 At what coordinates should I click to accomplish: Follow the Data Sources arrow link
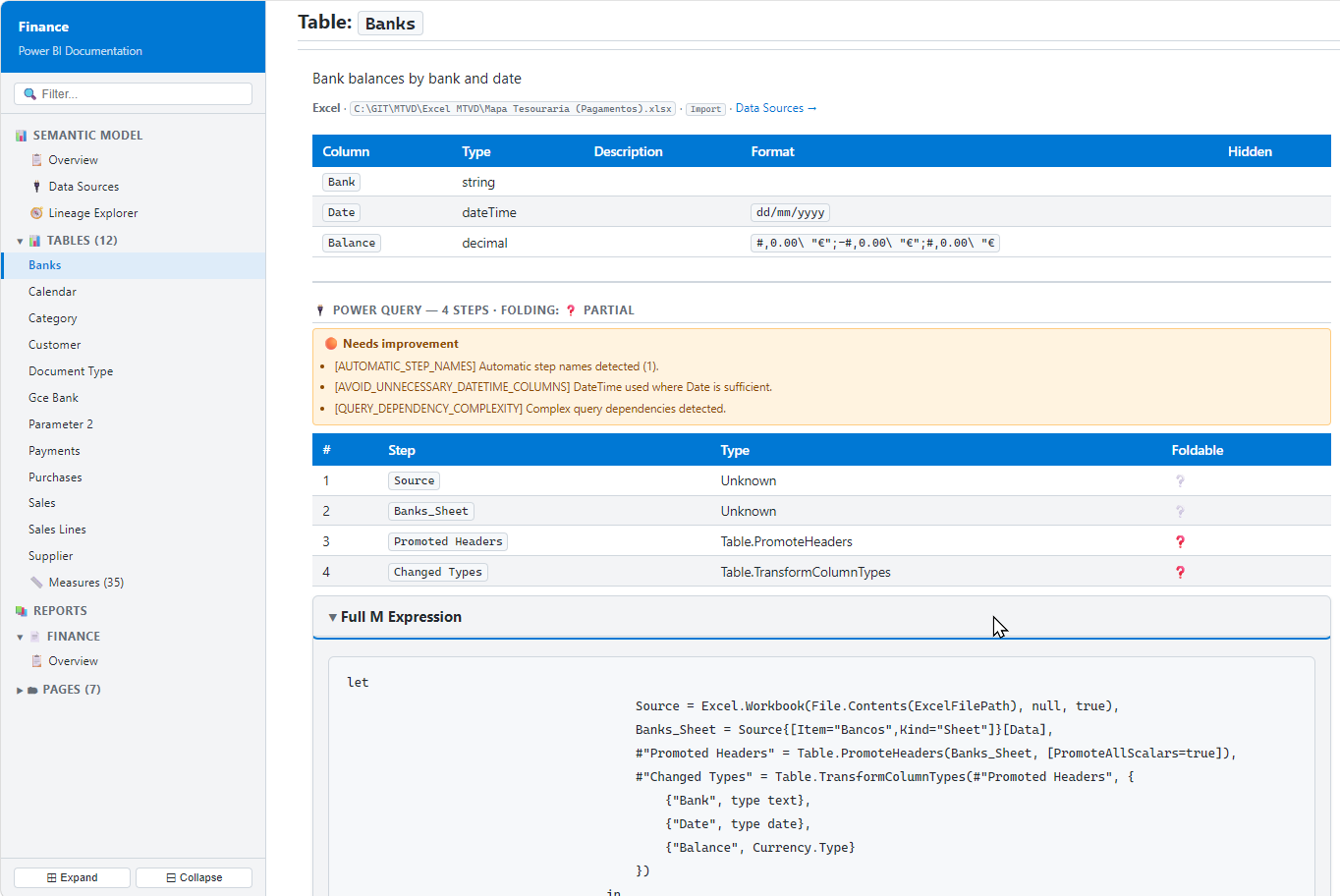[776, 108]
